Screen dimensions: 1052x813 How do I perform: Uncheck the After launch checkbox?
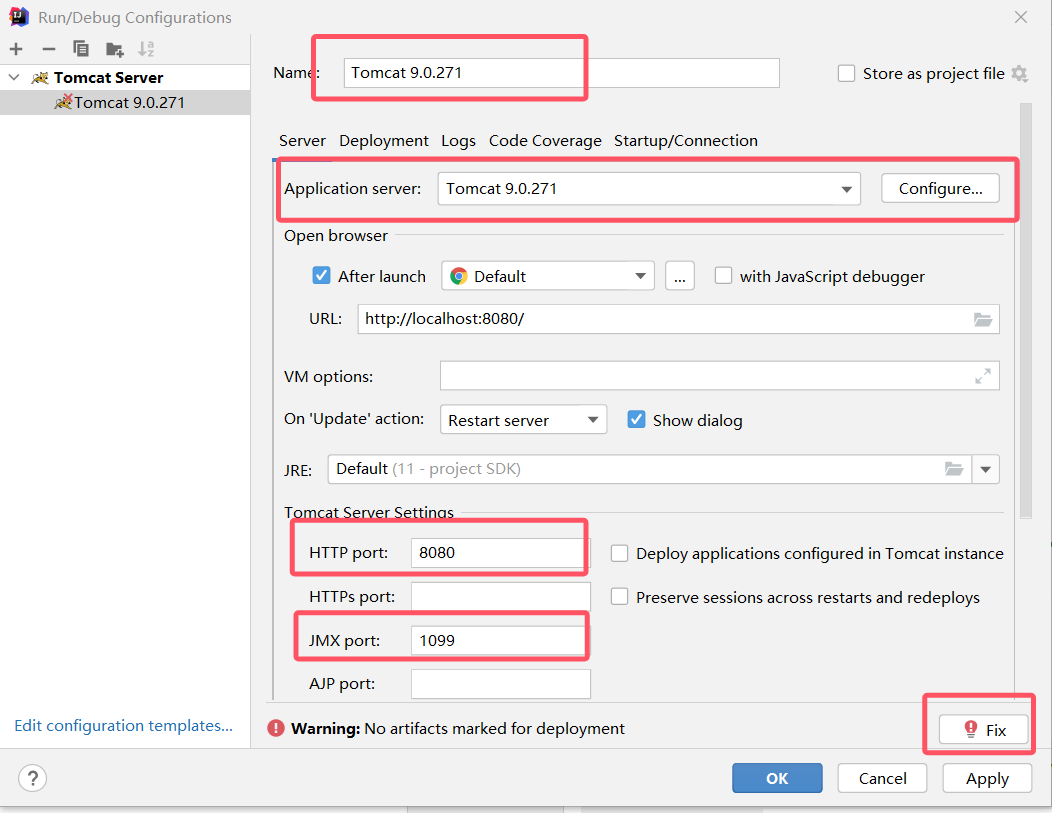click(321, 276)
